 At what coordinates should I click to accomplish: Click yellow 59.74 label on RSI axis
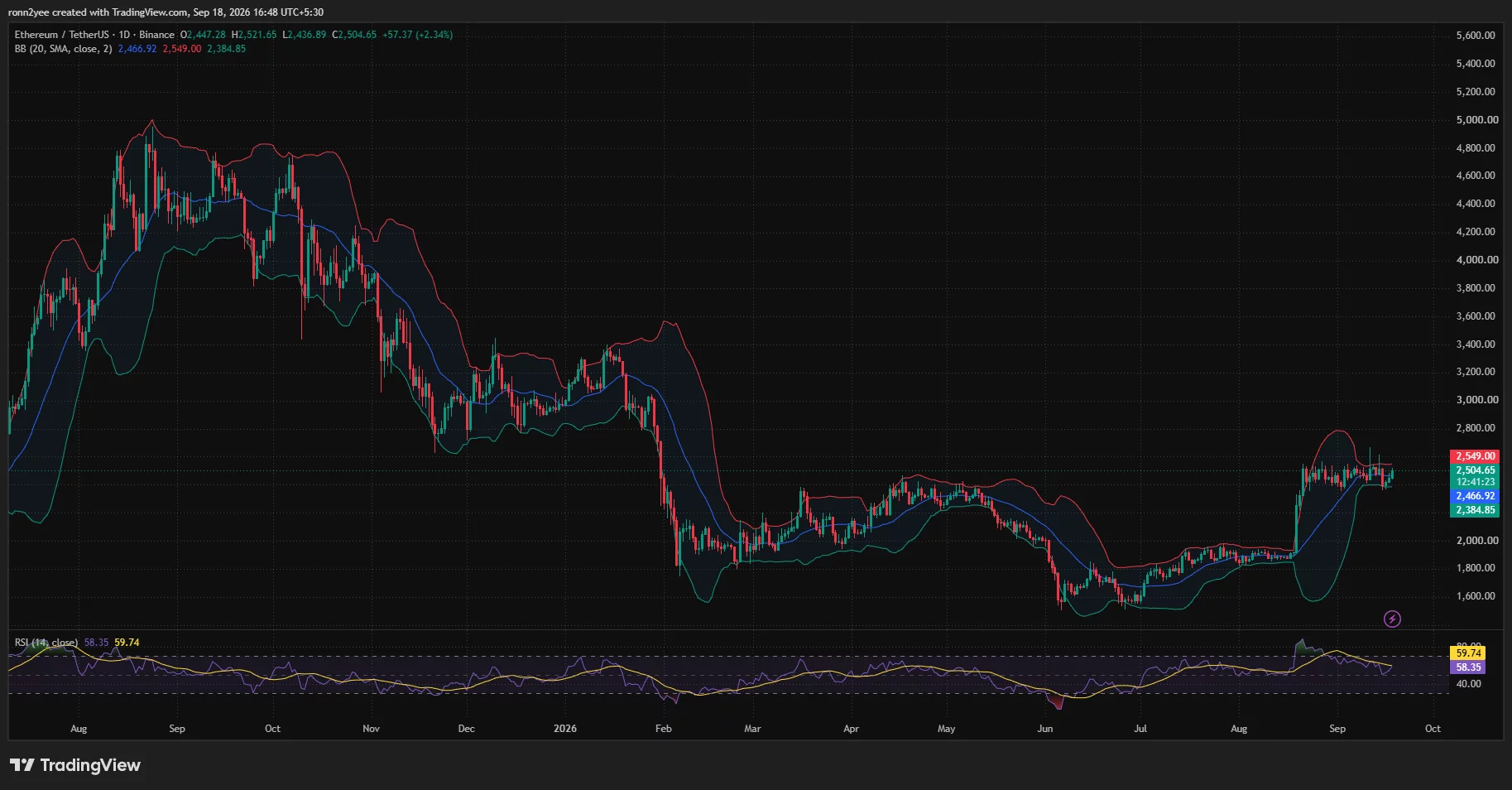click(1468, 653)
